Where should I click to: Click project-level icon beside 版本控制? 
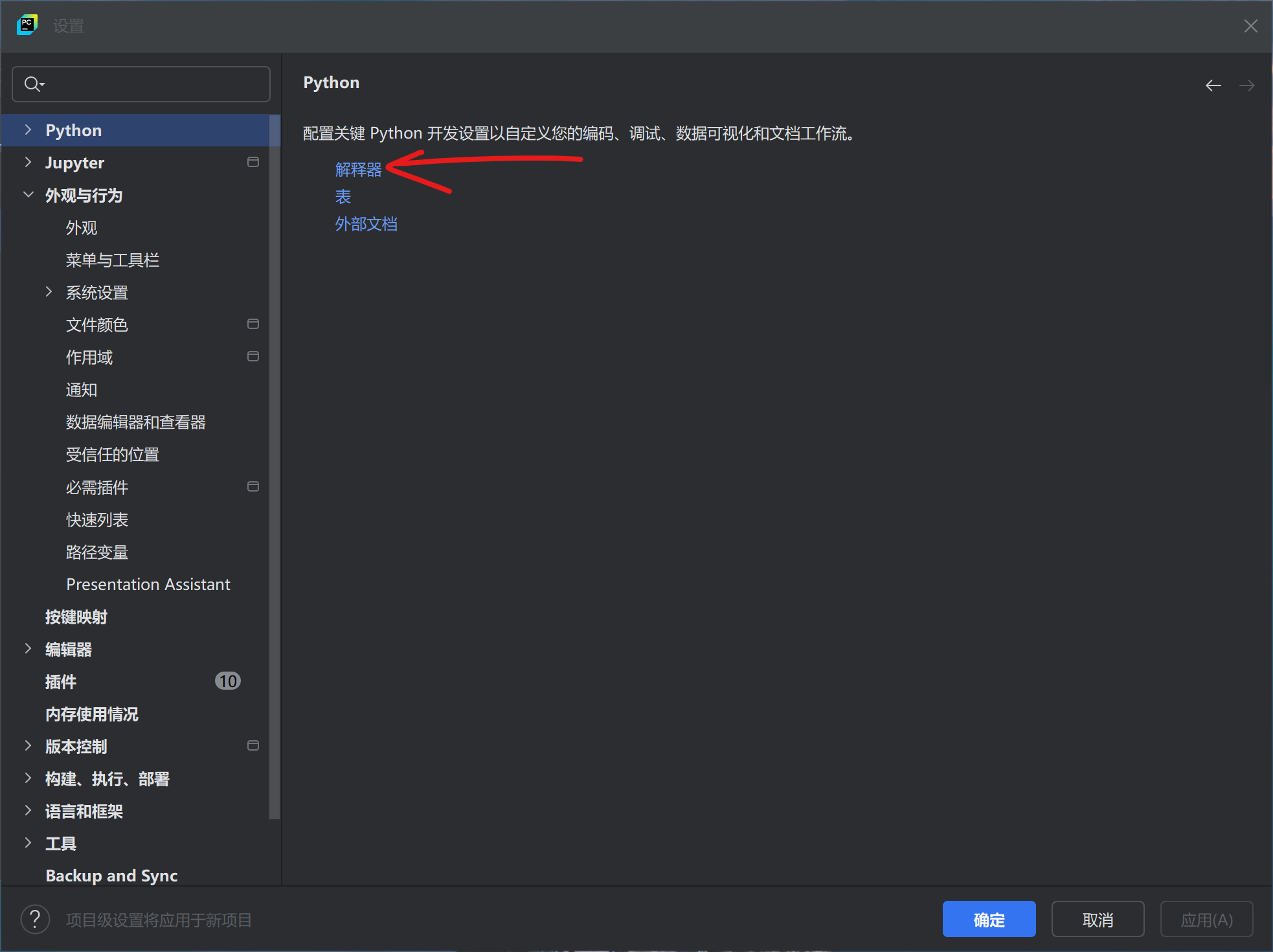pos(253,745)
